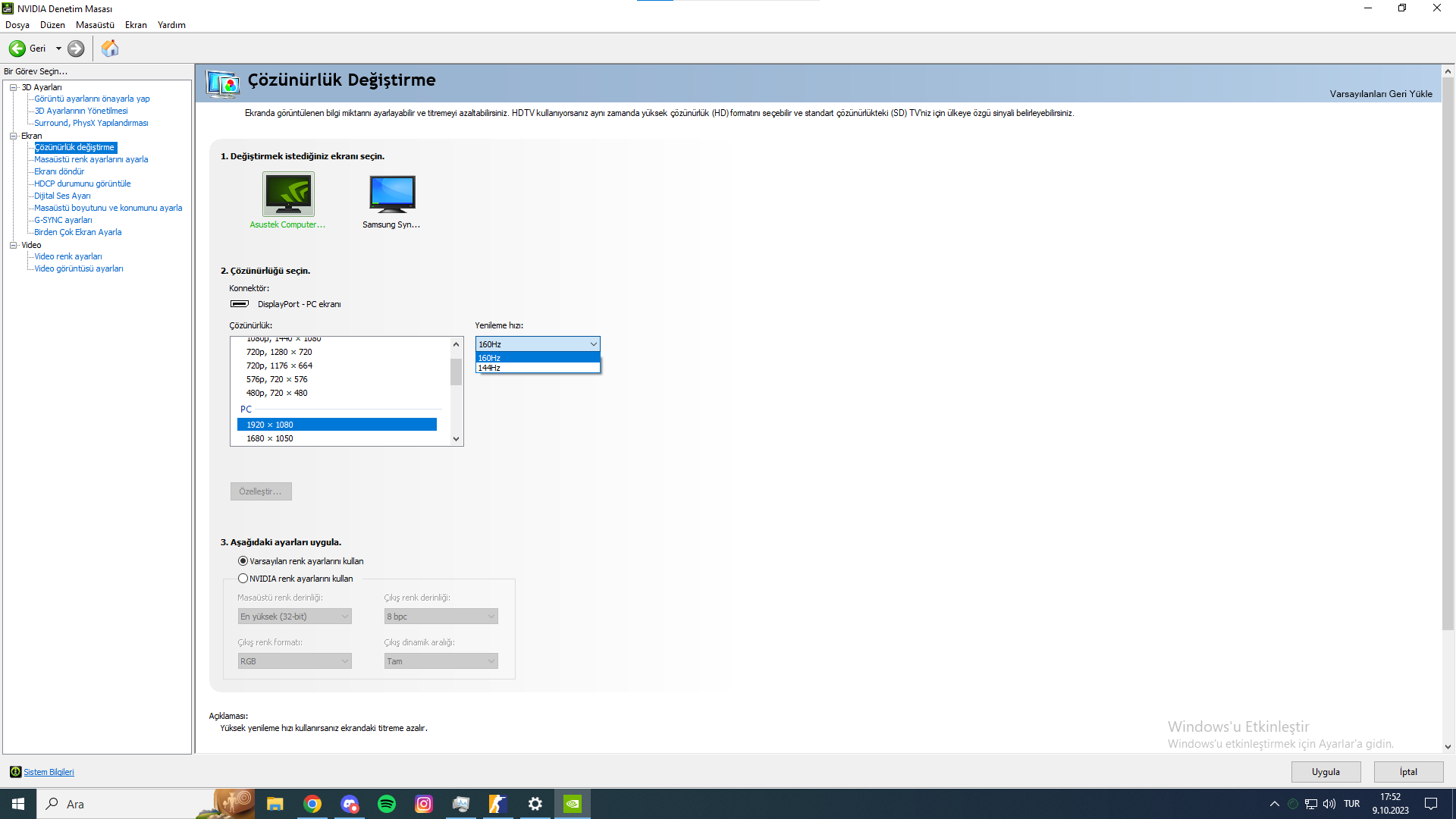Open Settings gear from taskbar
Image resolution: width=1456 pixels, height=819 pixels.
coord(535,804)
